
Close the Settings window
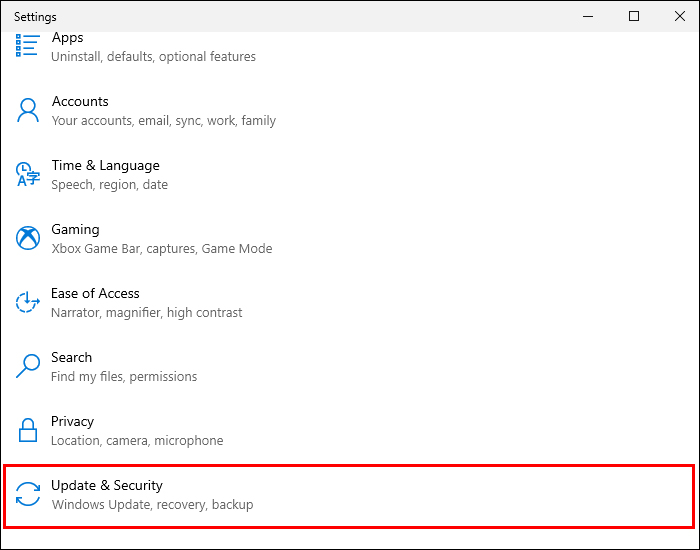pyautogui.click(x=678, y=16)
